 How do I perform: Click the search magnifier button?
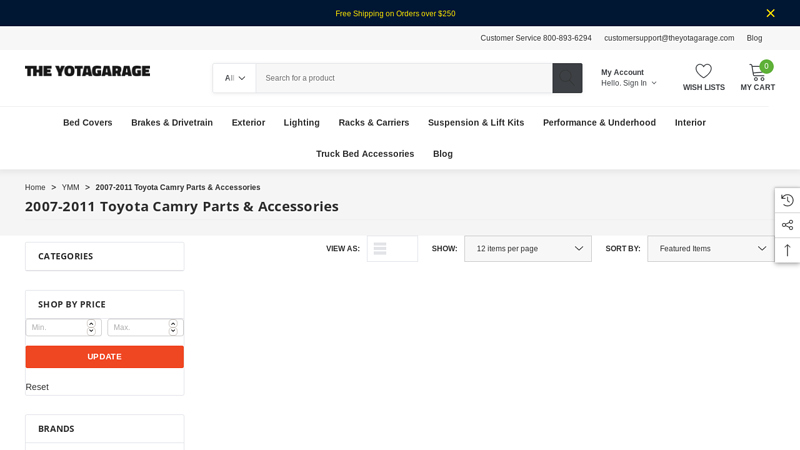pos(567,78)
